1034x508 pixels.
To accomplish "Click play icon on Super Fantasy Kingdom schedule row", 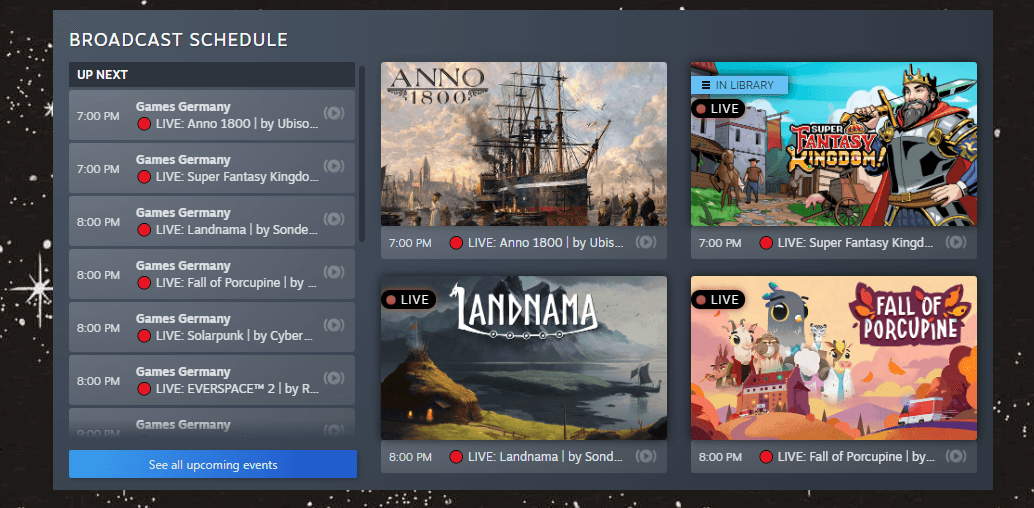I will [334, 166].
